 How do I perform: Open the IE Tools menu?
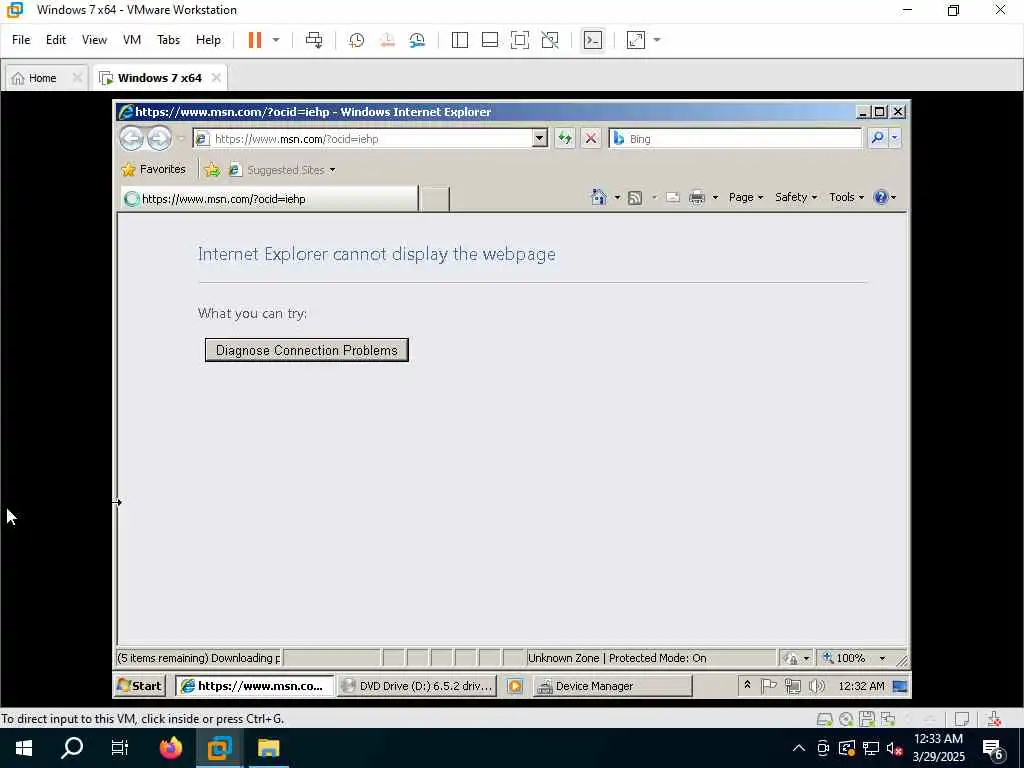[x=846, y=197]
